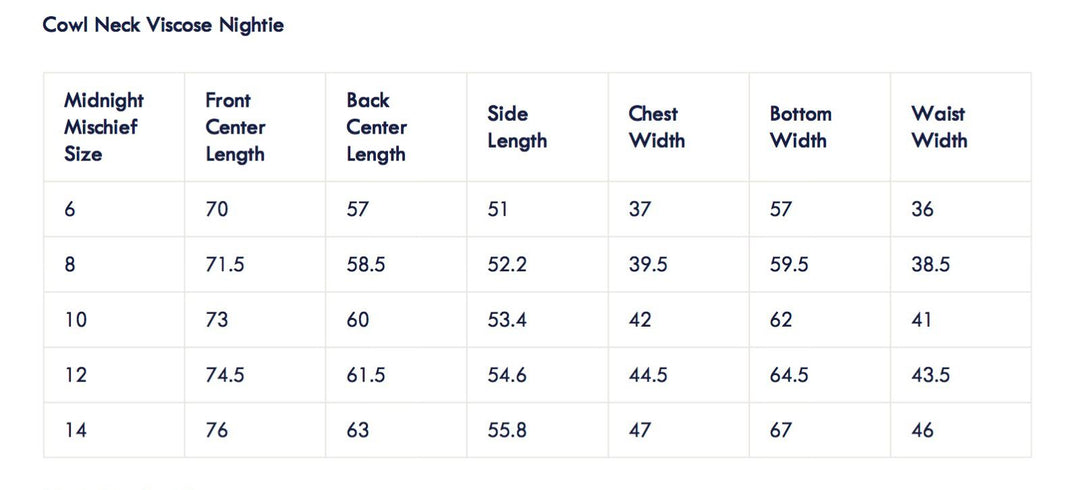Select the "Chest Width" column header
1080x490 pixels.
pyautogui.click(x=657, y=127)
